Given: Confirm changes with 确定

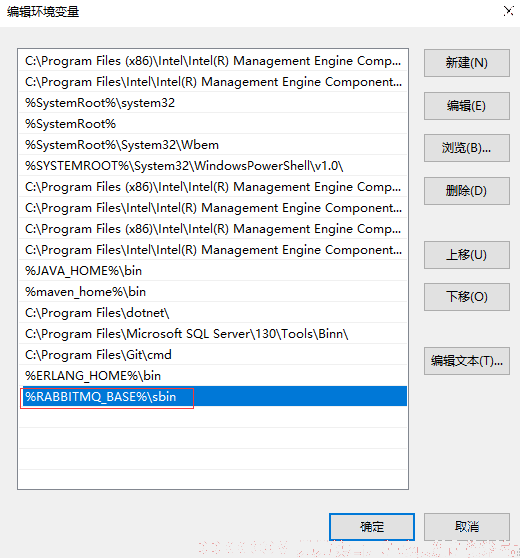Looking at the screenshot, I should [x=372, y=527].
